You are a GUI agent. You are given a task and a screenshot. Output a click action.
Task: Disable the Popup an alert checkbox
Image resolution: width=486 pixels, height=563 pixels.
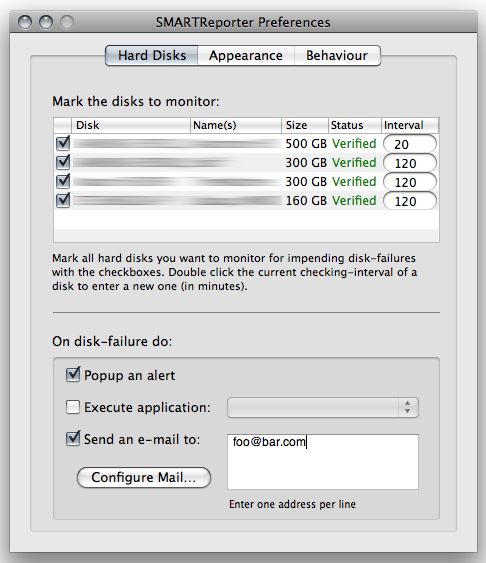pyautogui.click(x=73, y=374)
